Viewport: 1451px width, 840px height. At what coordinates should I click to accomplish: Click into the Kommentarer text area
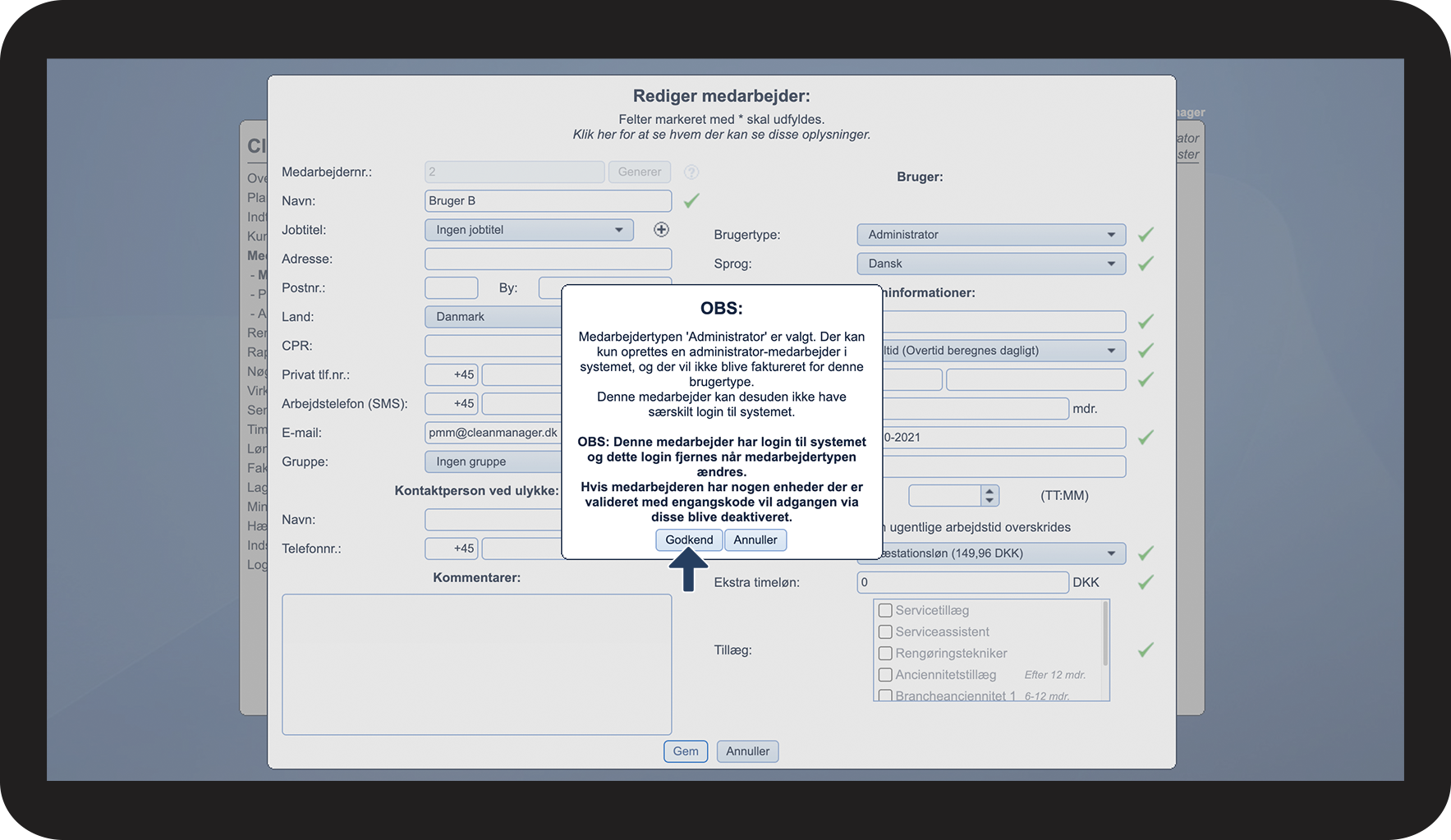click(477, 664)
